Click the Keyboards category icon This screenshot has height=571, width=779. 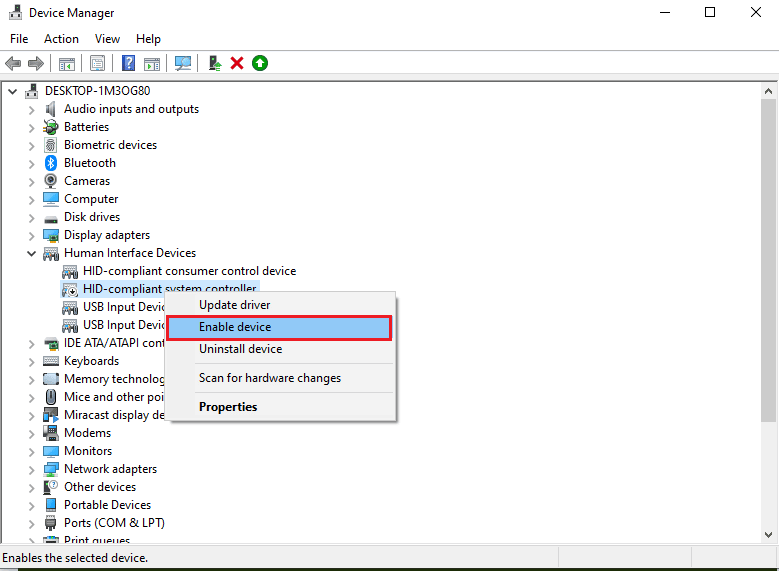(x=51, y=361)
